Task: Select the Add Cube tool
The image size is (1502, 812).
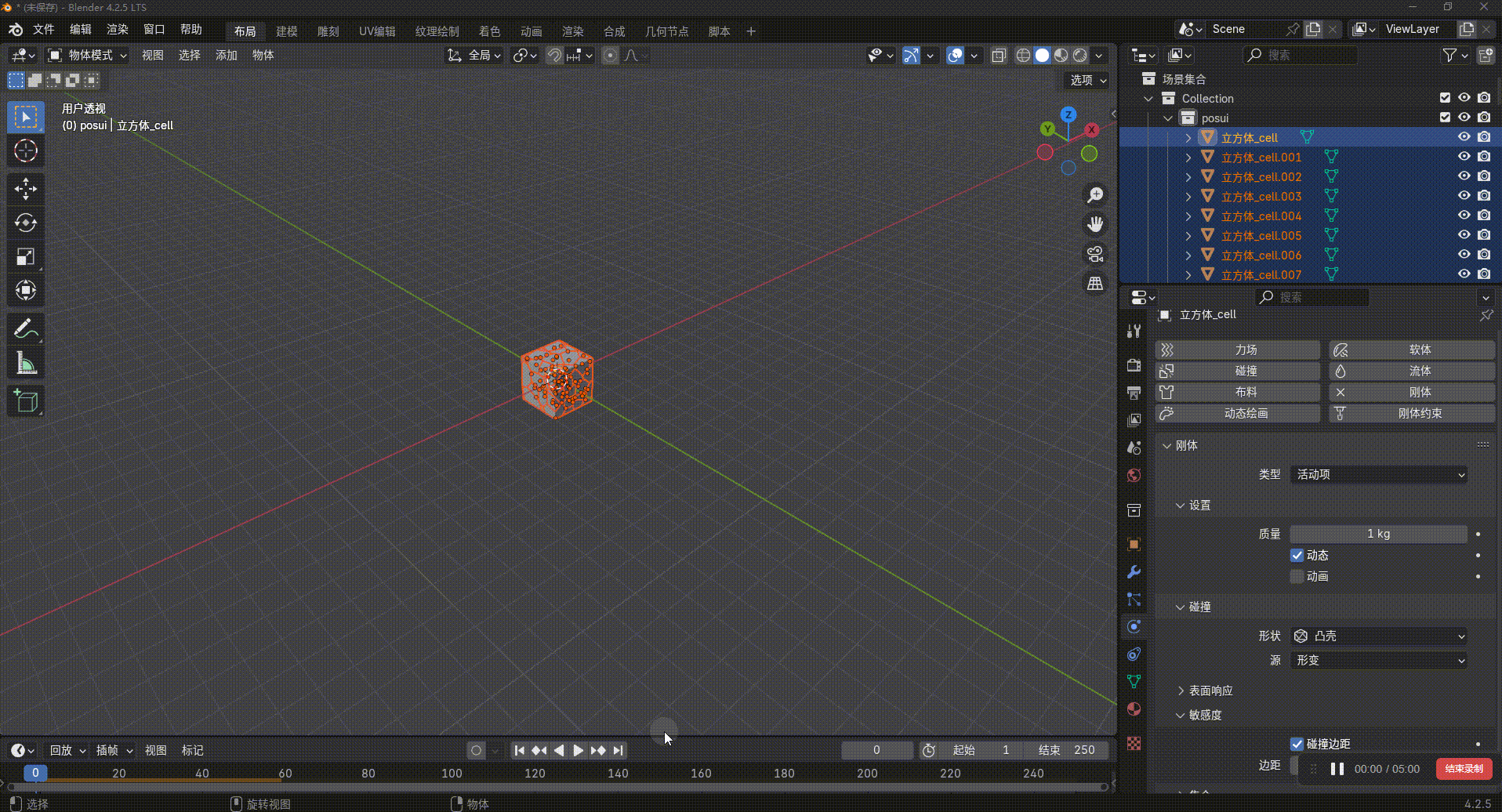Action: [25, 401]
